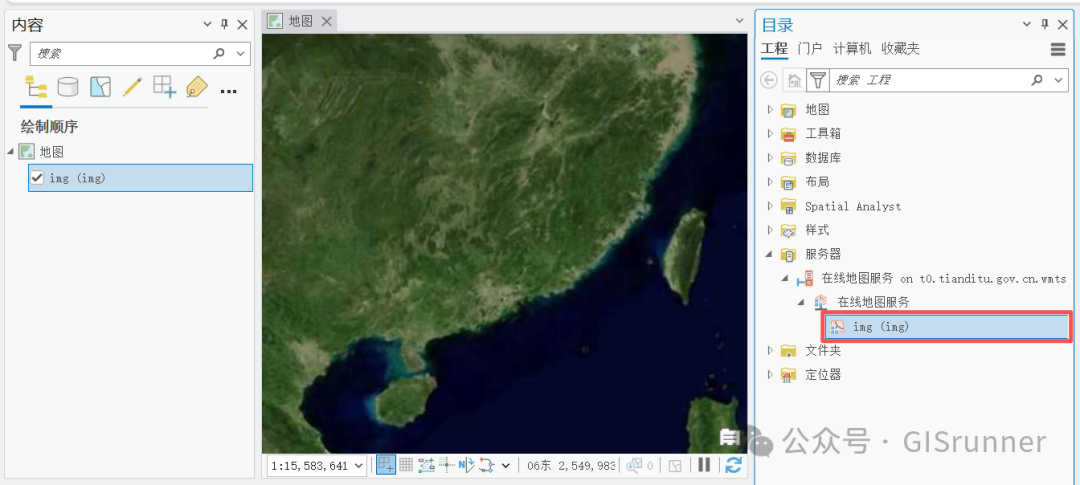
Task: Open the Catalog search box dropdown arrow
Action: click(x=1059, y=81)
